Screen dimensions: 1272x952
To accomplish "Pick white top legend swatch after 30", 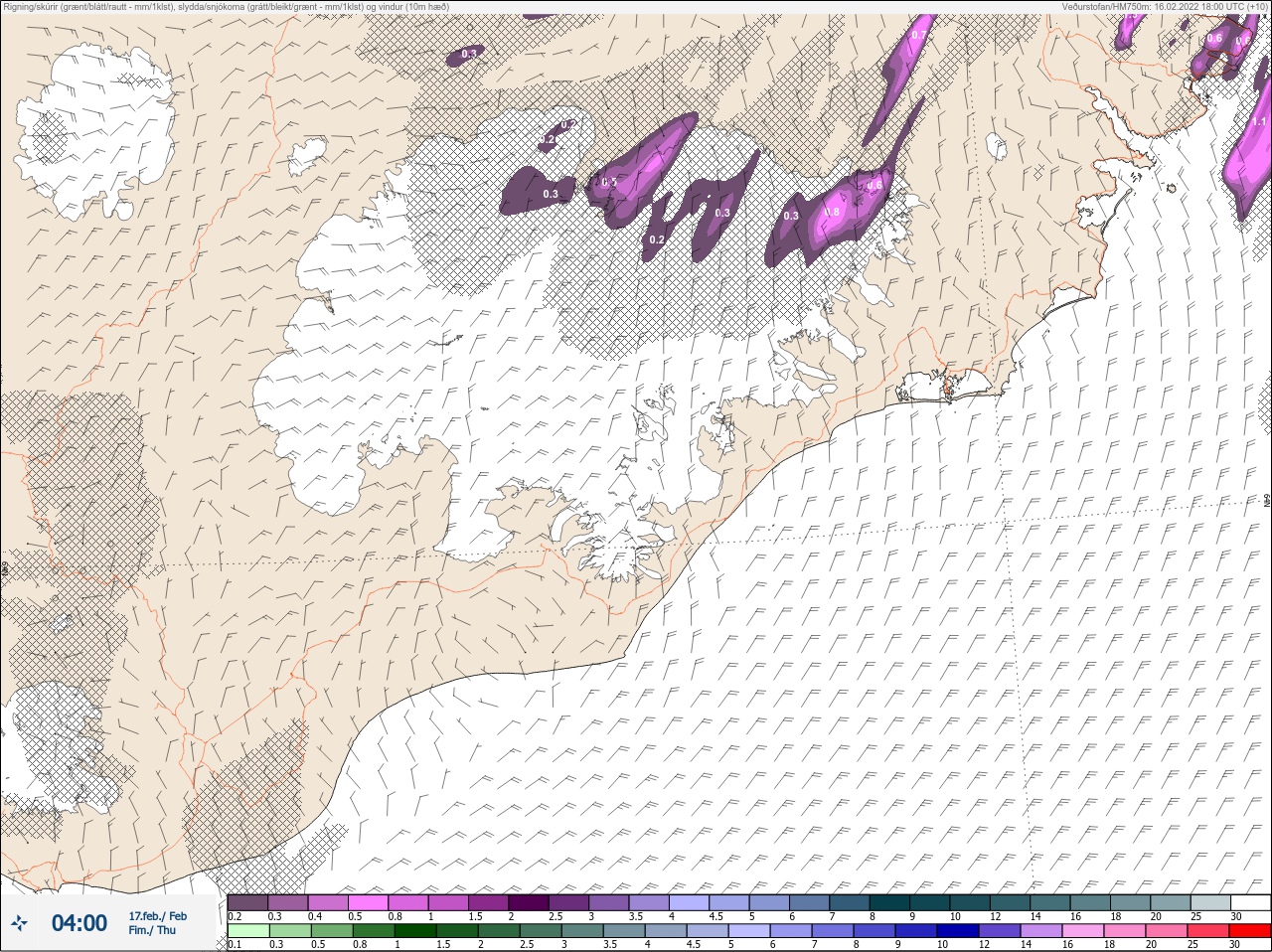I will click(x=1250, y=902).
